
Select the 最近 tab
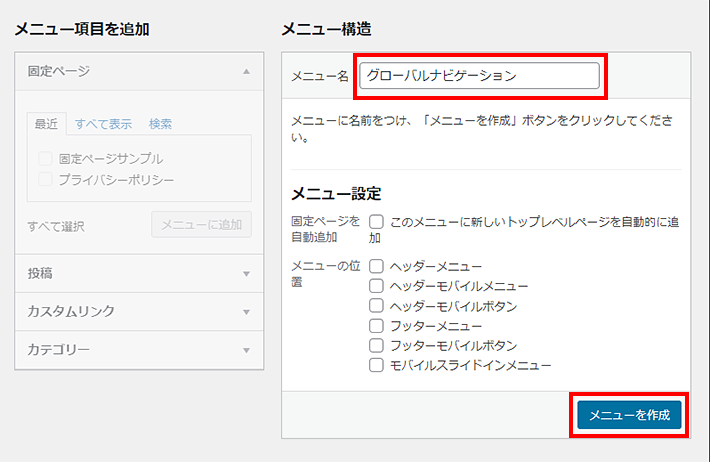click(x=46, y=124)
